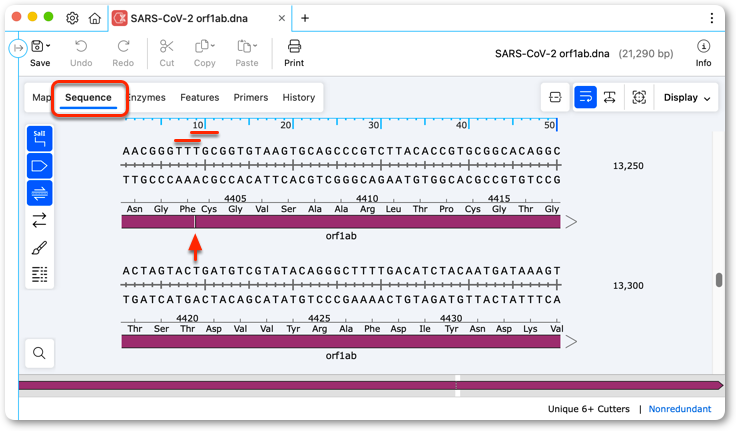This screenshot has height=431, width=749.
Task: Close the SARS-CoV-2 orf1ab.dna tab
Action: tap(282, 18)
